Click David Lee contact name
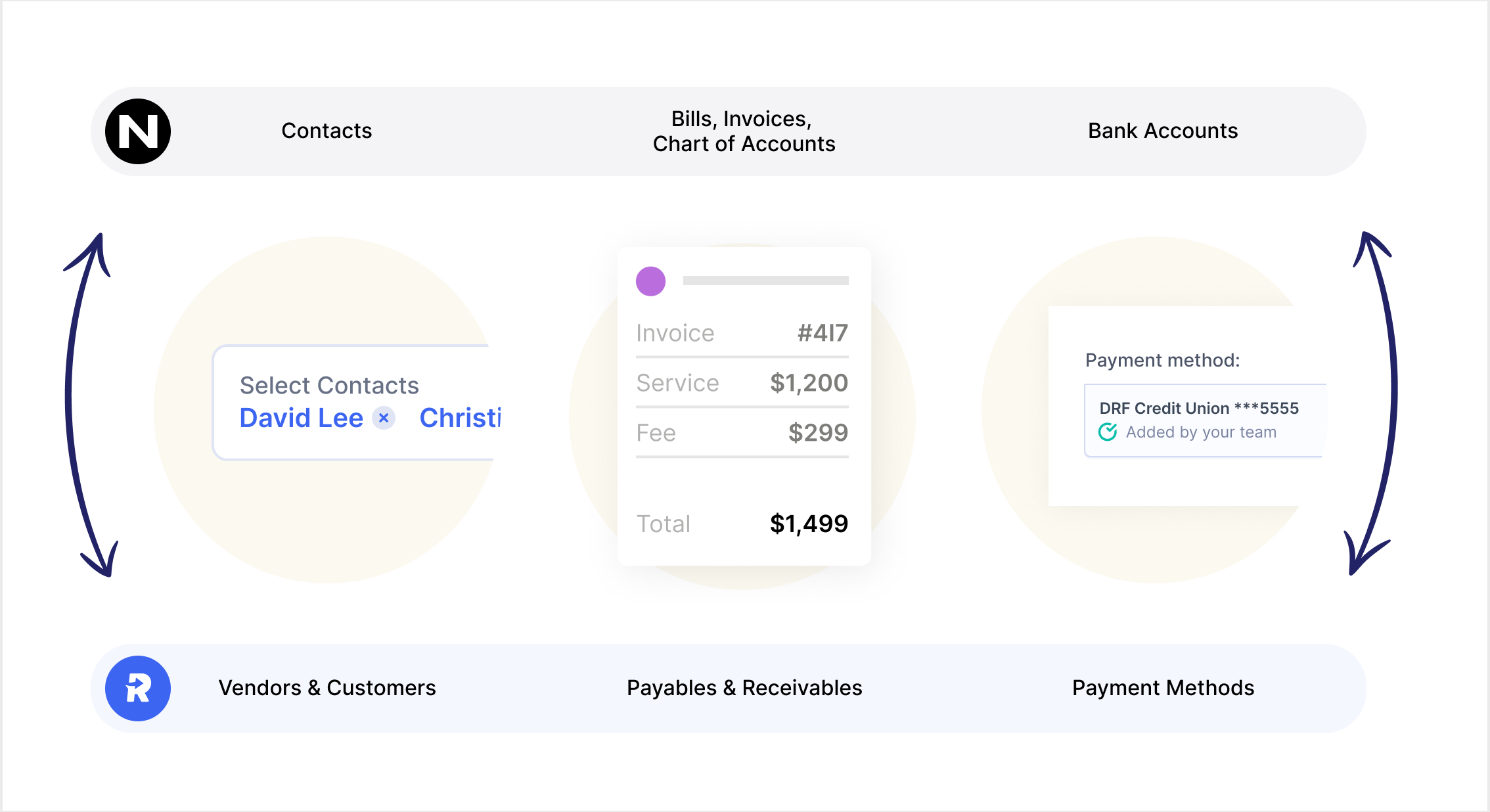The image size is (1490, 812). click(x=301, y=418)
